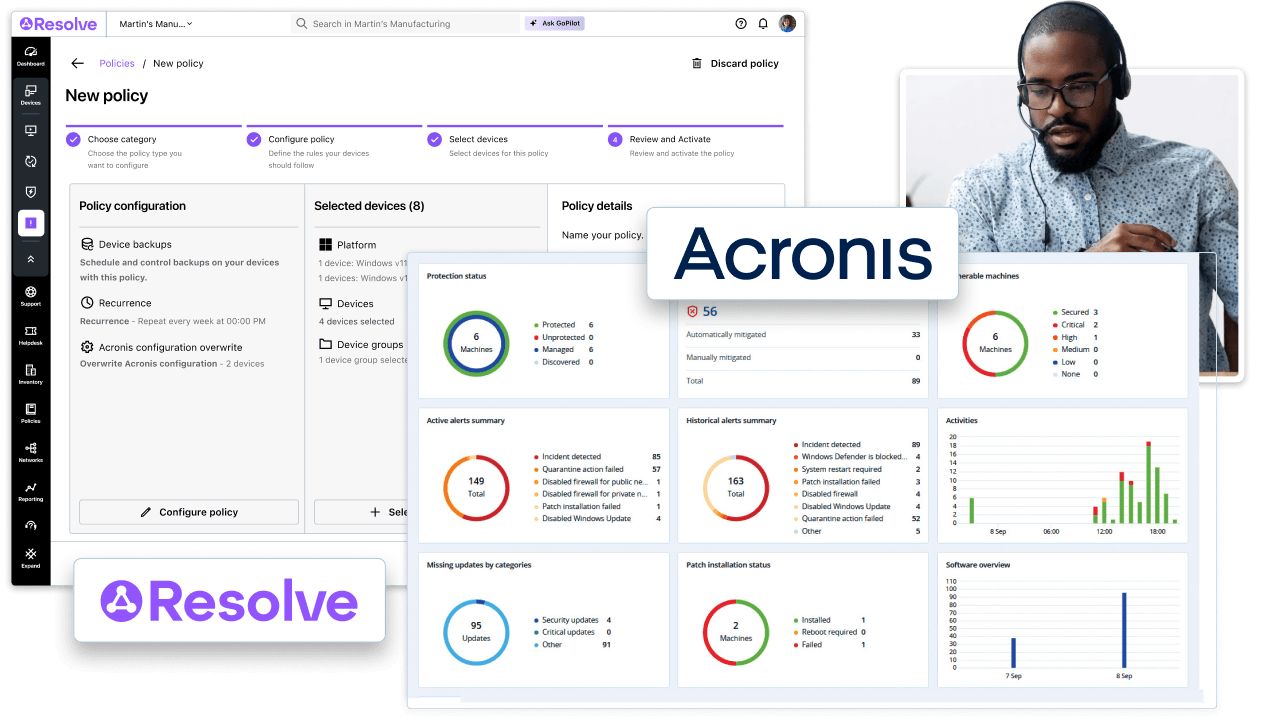
Task: Open Networks in the sidebar
Action: 30,452
